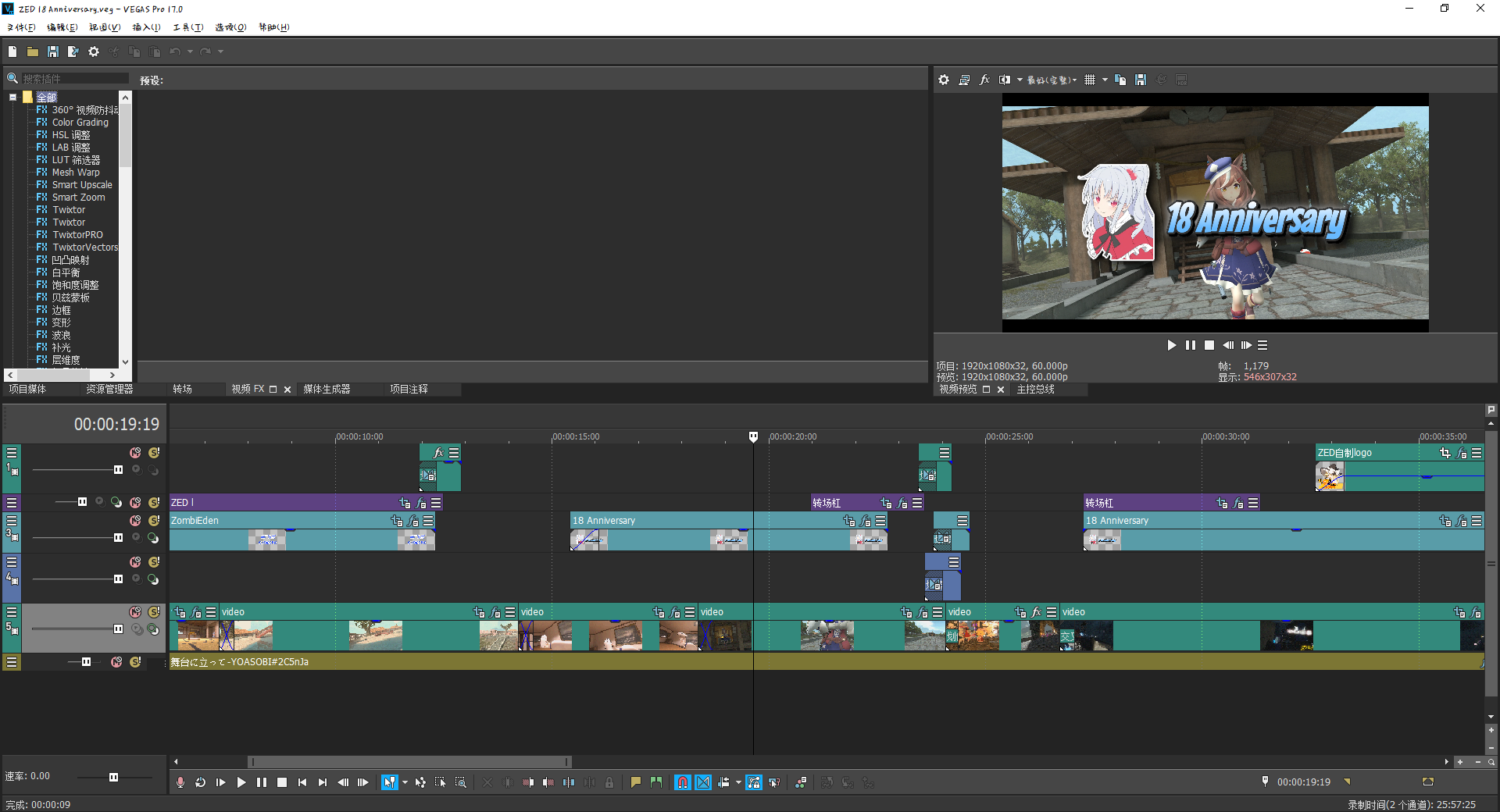Screen dimensions: 1500x812
Task: Switch to the 转场 tab
Action: point(183,389)
